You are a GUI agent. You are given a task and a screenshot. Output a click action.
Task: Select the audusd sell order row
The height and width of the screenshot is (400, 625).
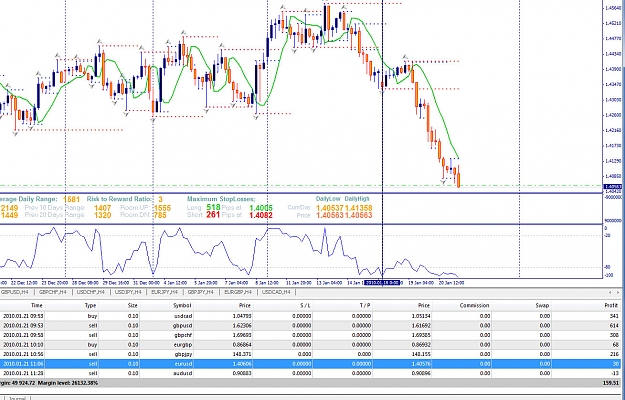(x=311, y=373)
